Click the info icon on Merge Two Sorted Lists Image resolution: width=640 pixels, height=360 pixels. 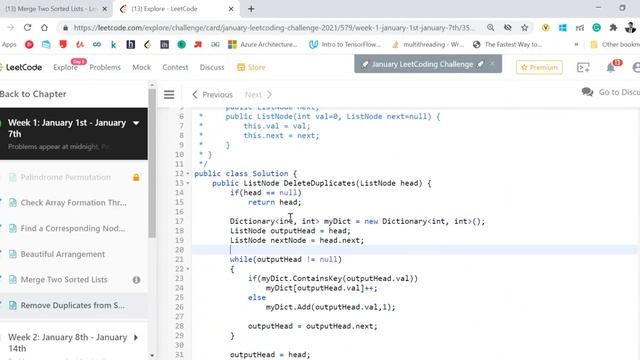[x=136, y=280]
